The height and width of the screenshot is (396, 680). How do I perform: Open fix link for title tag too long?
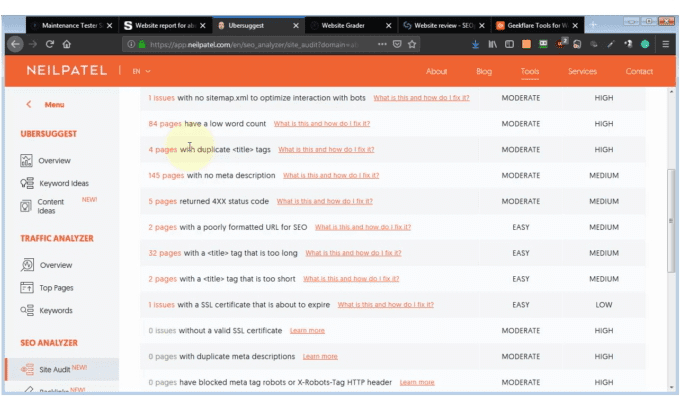(353, 253)
